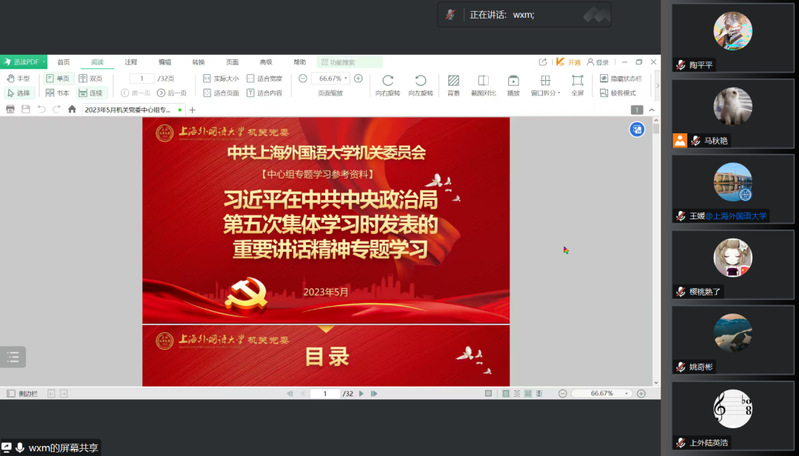799x456 pixels.
Task: Rotate page clockwise (向右旋转)
Action: (x=388, y=85)
